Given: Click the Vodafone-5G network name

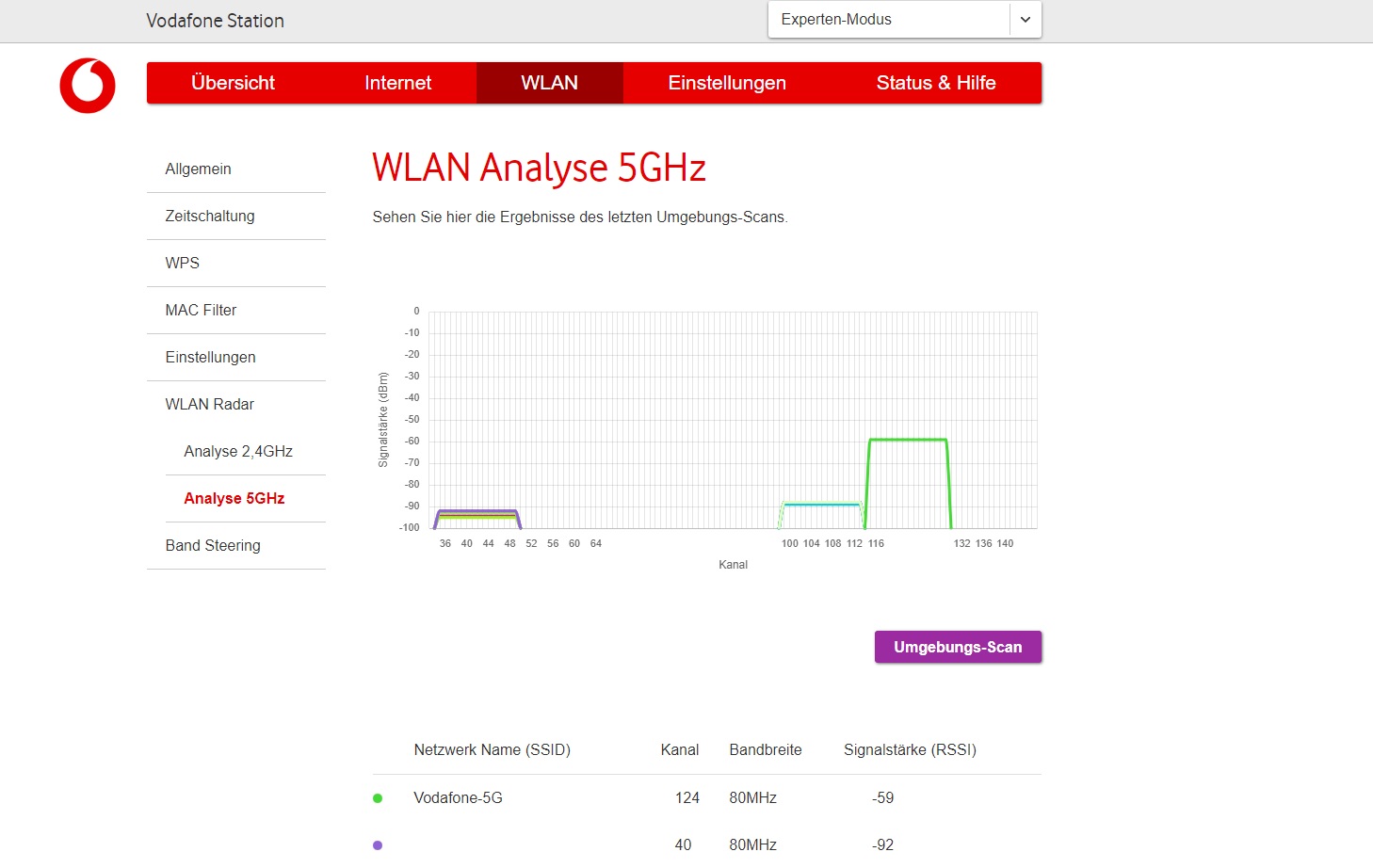Looking at the screenshot, I should point(458,798).
